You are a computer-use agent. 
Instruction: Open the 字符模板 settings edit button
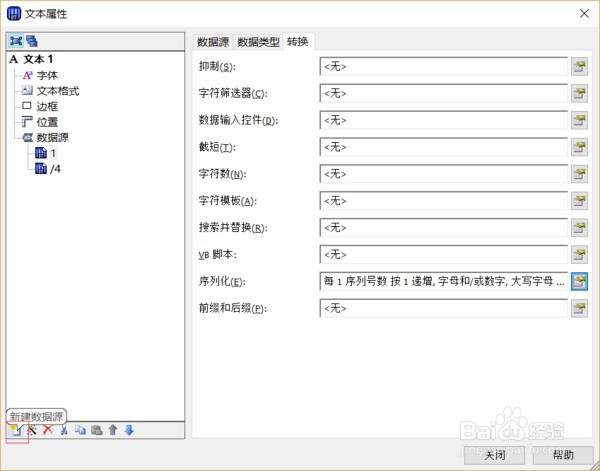579,201
